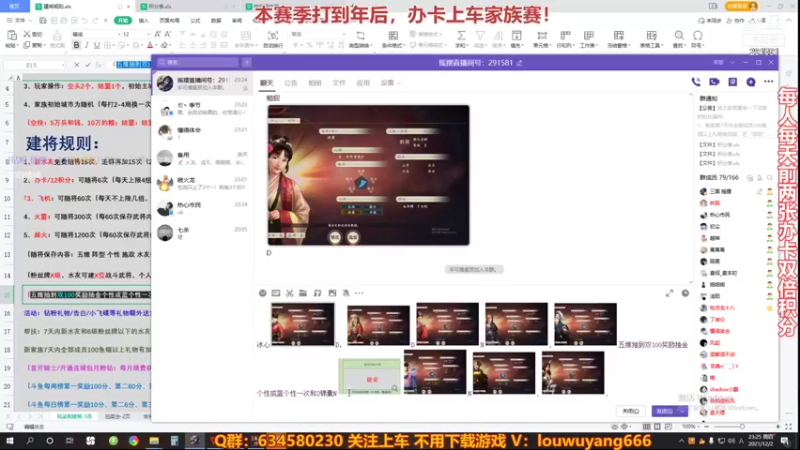Click the spreadsheet zoom slider in status bar
The image size is (800, 450).
(x=741, y=427)
